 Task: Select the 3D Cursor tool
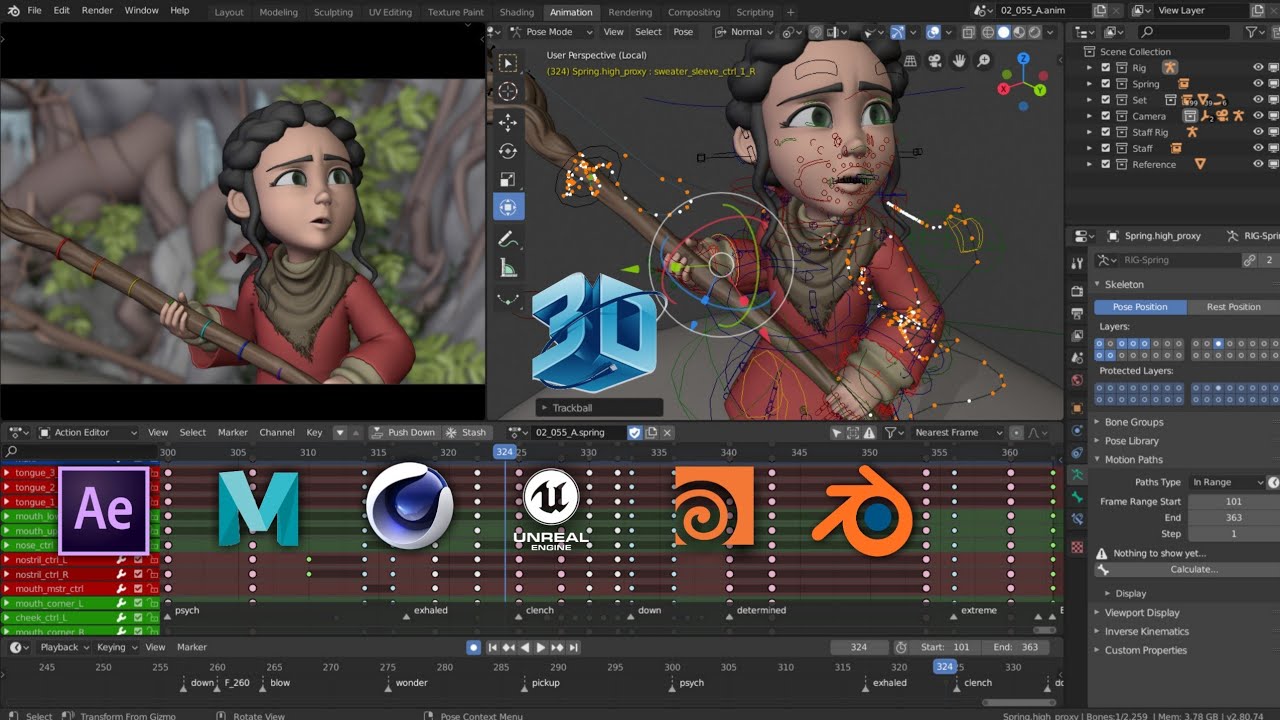[x=508, y=92]
